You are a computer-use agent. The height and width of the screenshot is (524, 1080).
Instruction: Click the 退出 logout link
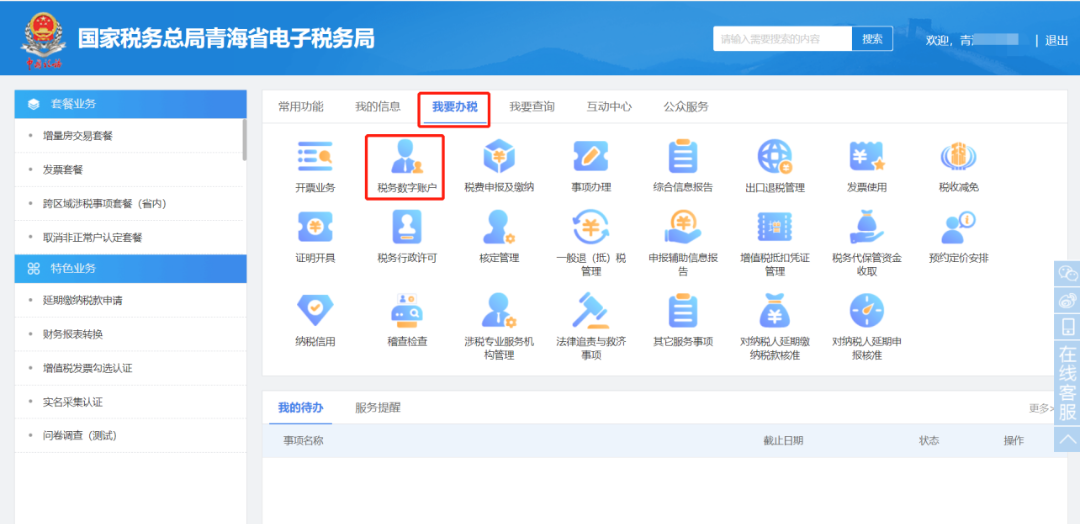point(1057,40)
